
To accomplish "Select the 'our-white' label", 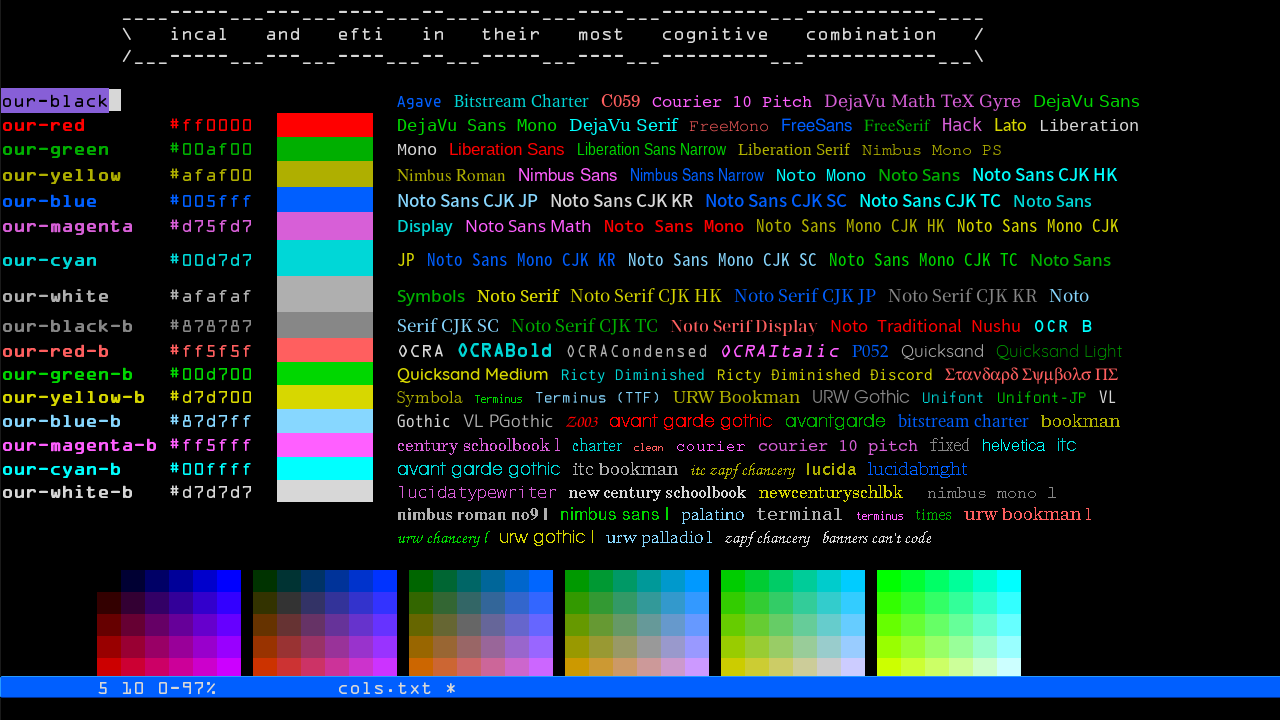I will click(55, 296).
